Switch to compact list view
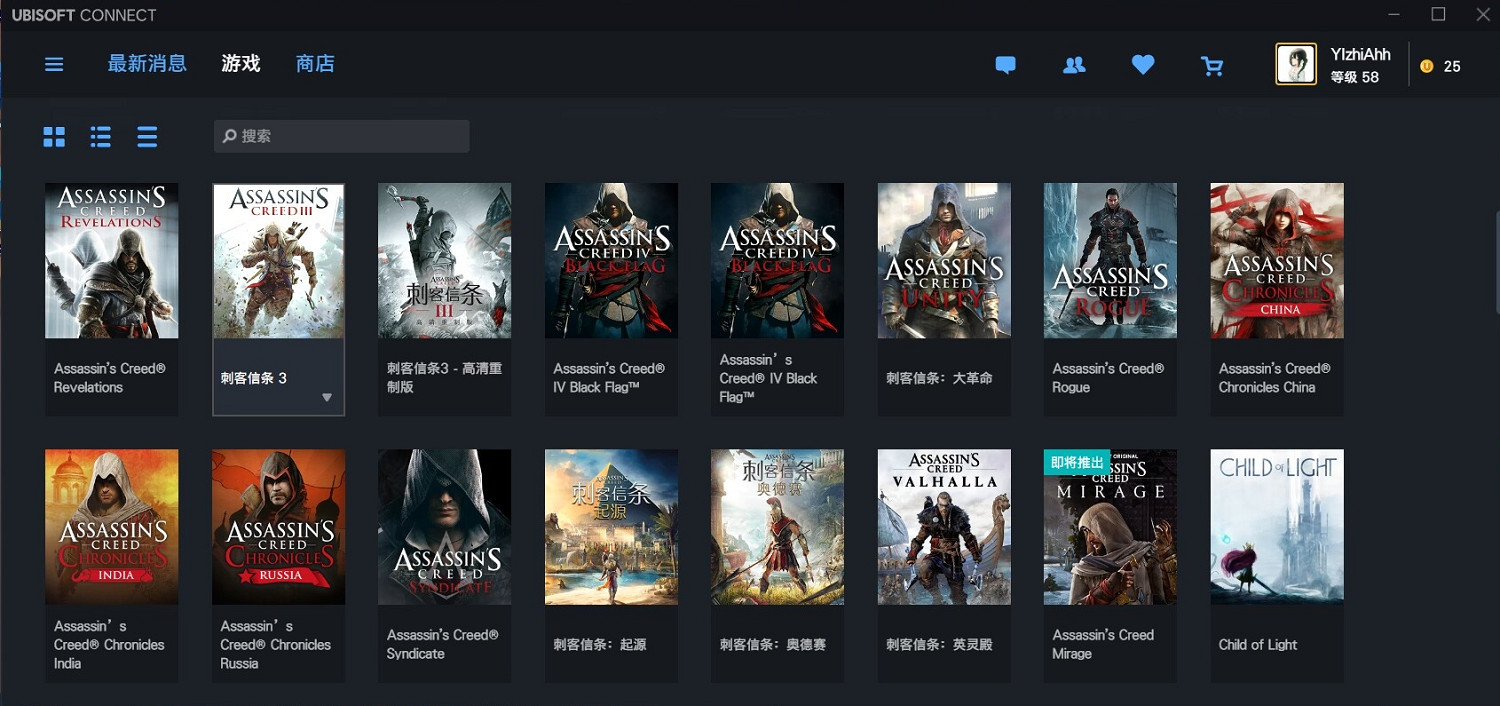The image size is (1500, 706). coord(147,137)
